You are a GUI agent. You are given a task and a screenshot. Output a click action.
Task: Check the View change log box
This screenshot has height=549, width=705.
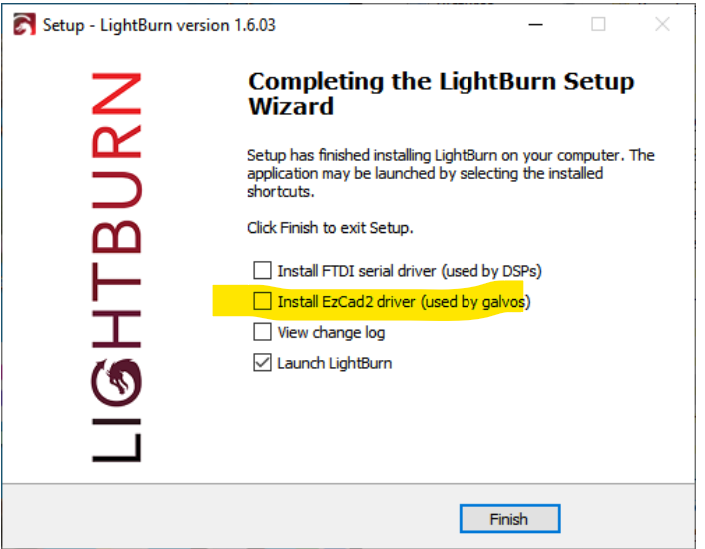point(262,332)
